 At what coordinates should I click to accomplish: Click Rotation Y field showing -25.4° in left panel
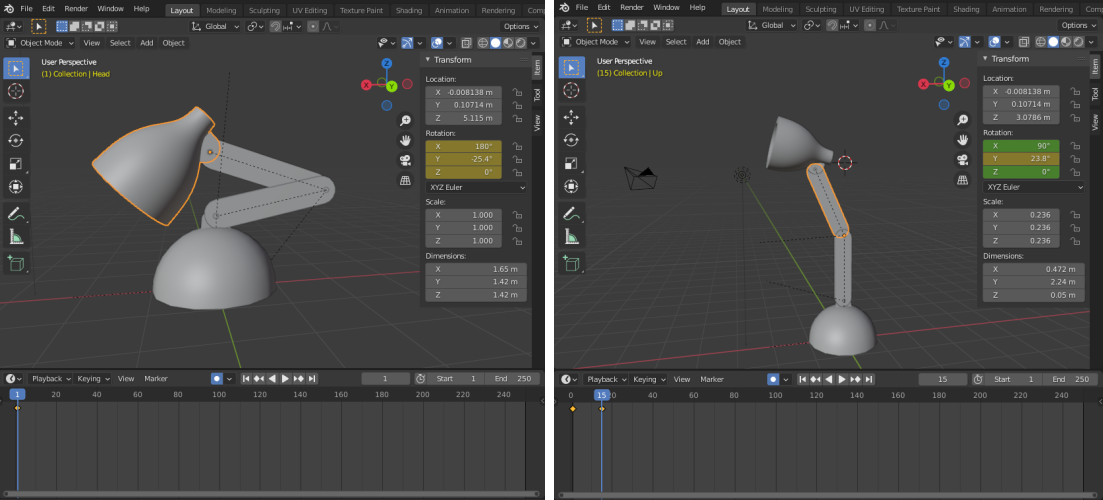pyautogui.click(x=464, y=159)
